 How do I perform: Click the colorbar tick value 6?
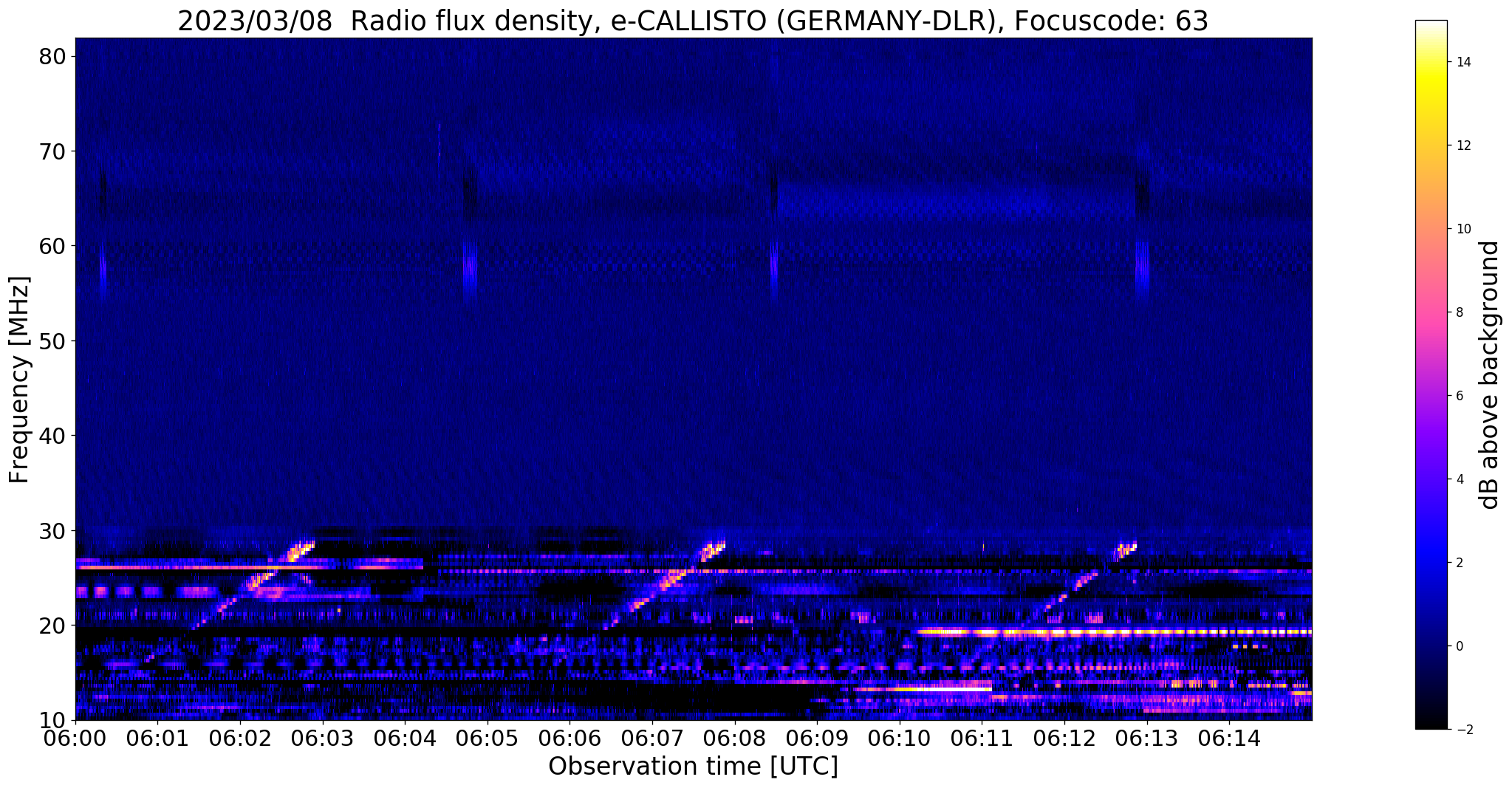tap(1459, 396)
